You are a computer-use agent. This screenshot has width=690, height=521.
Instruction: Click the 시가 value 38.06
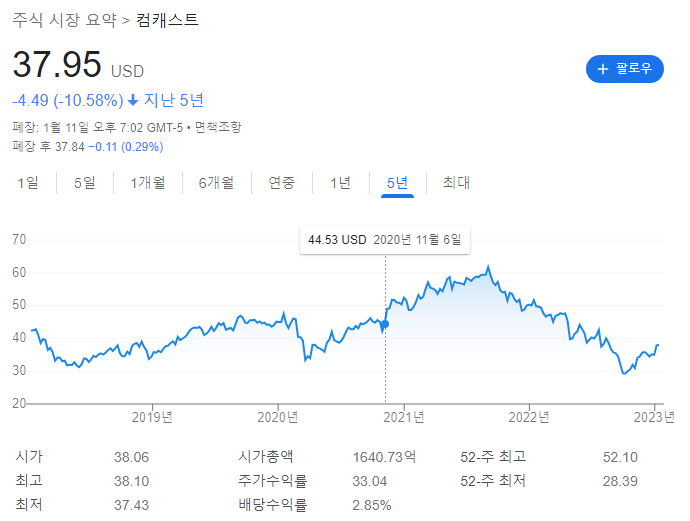point(132,457)
